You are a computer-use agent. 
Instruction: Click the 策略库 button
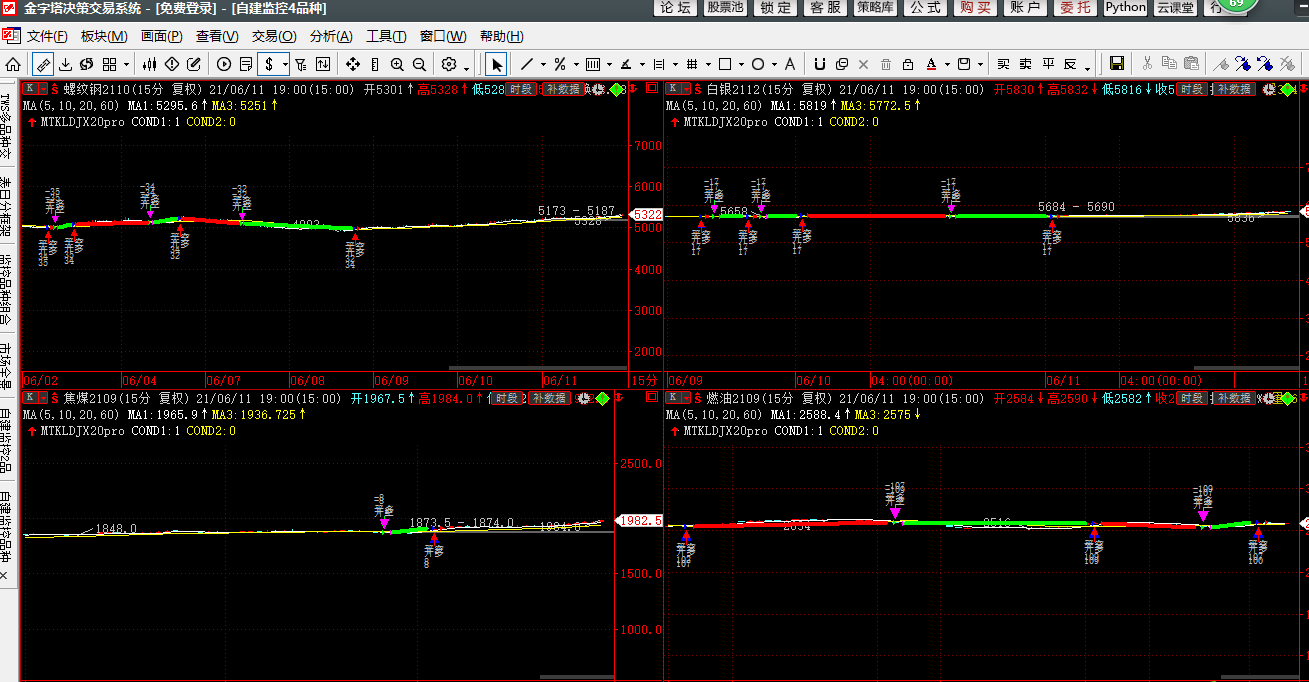click(875, 8)
